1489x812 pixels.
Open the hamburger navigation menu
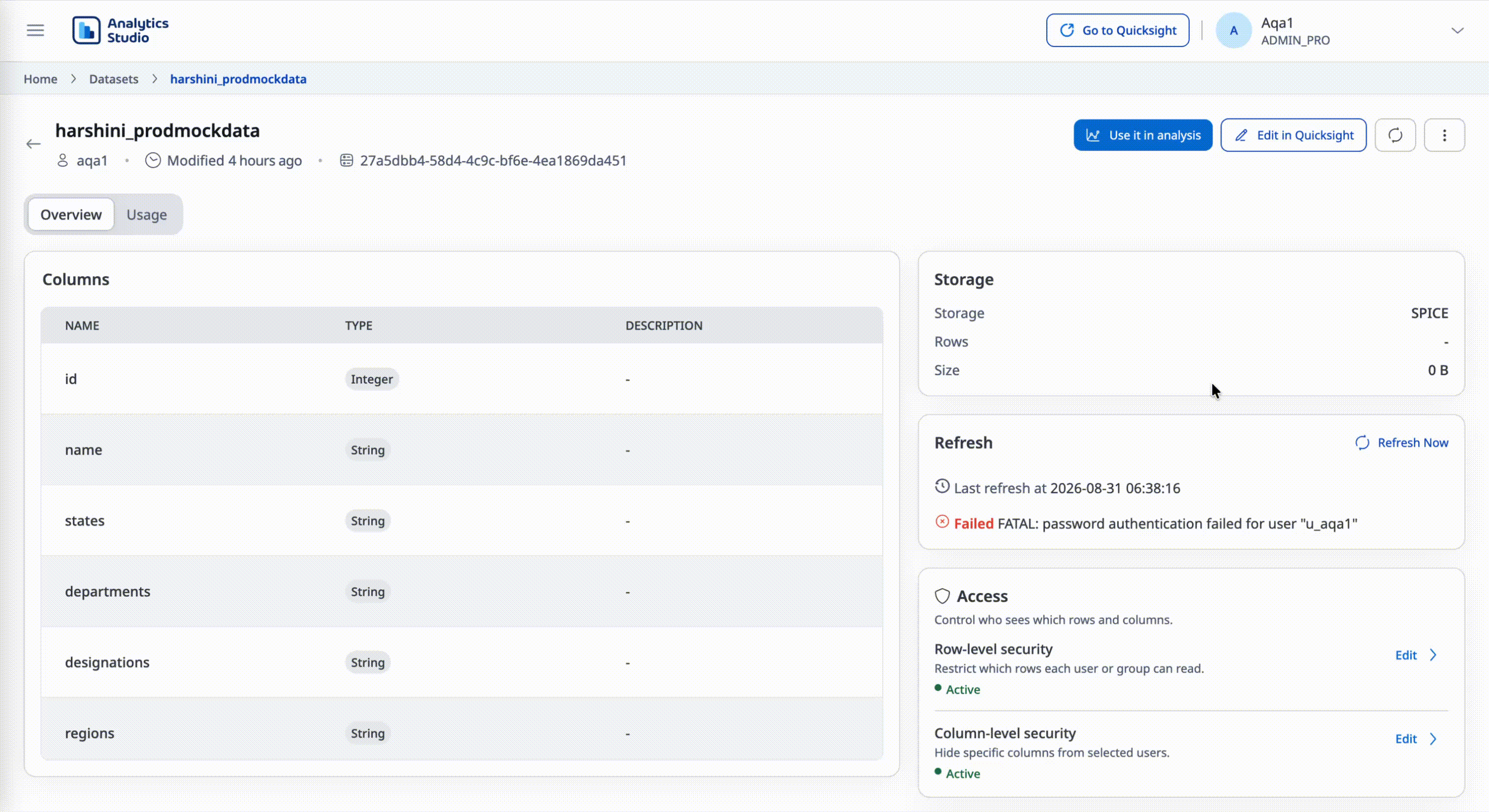click(x=35, y=30)
